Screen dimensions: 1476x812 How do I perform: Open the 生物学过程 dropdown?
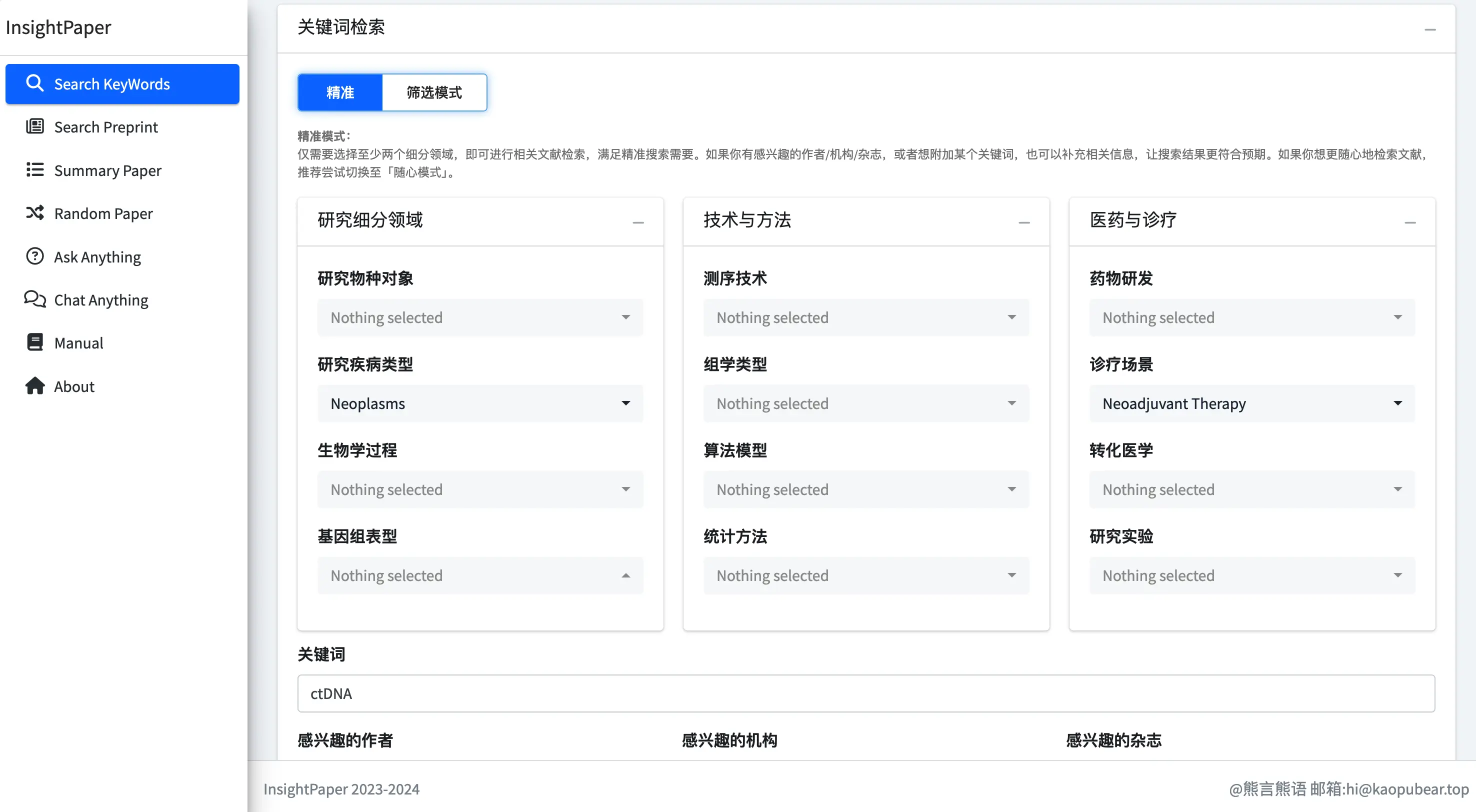point(480,489)
